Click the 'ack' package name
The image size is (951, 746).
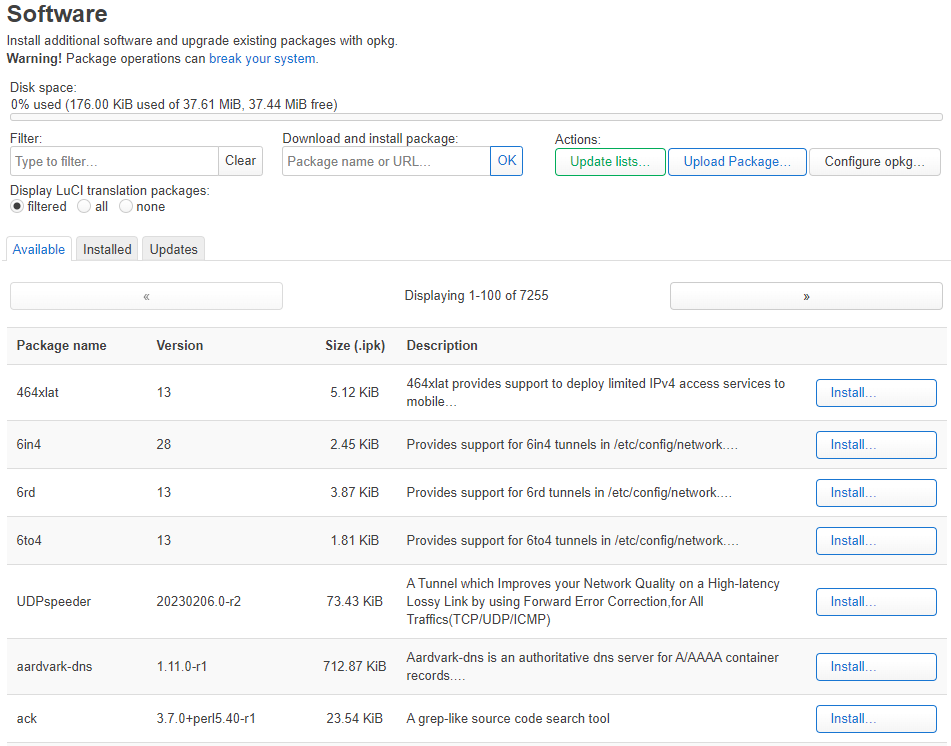point(27,719)
